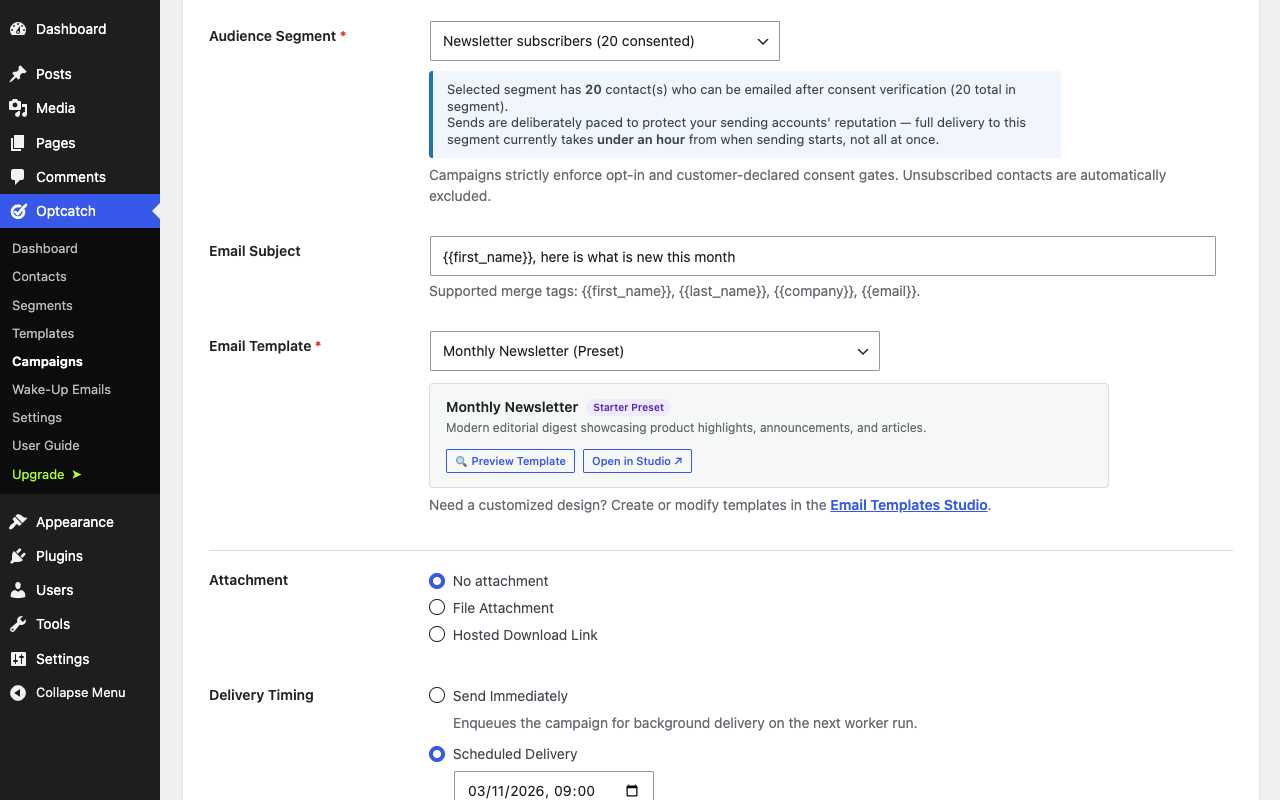1280x800 pixels.
Task: Click the Media library icon
Action: [x=18, y=108]
